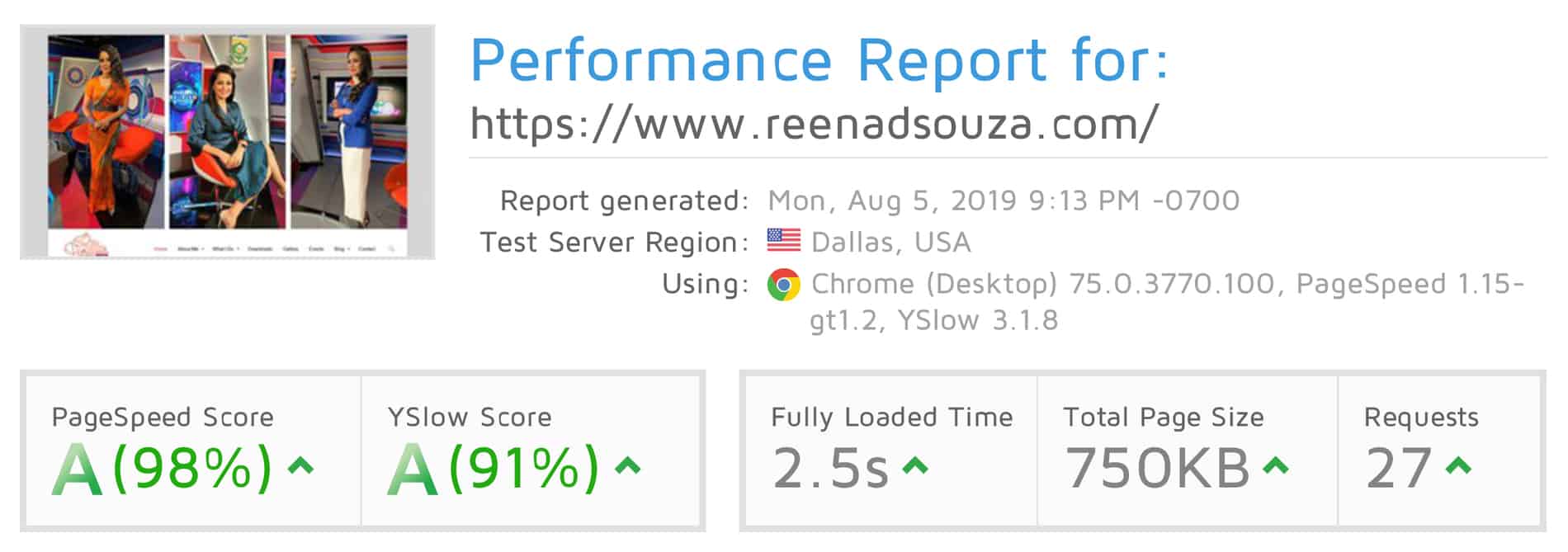The image size is (1568, 552).
Task: Click the green arrow next to PageSpeed Score
Action: coord(300,466)
